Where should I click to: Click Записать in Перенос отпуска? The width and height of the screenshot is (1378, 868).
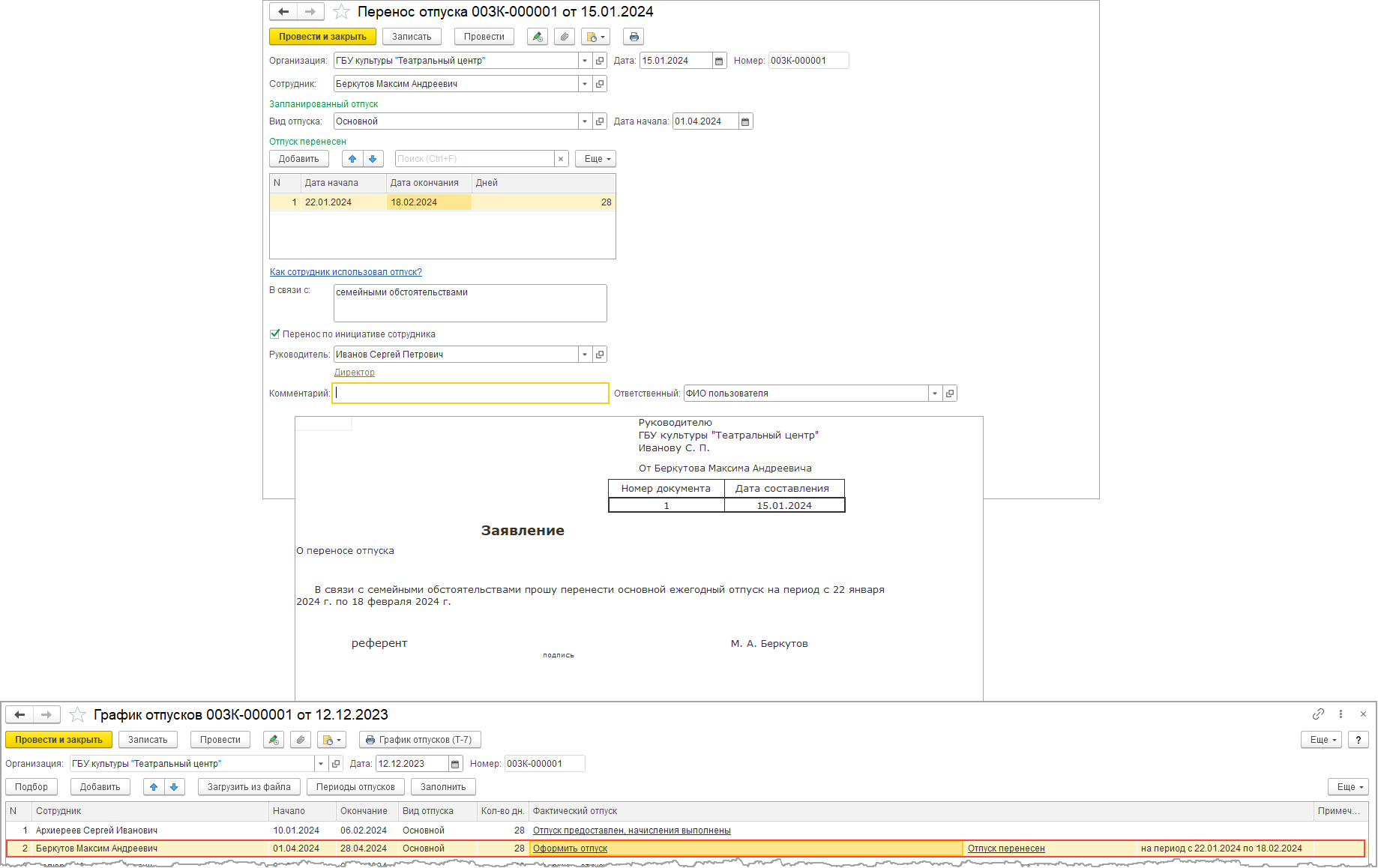pyautogui.click(x=412, y=37)
